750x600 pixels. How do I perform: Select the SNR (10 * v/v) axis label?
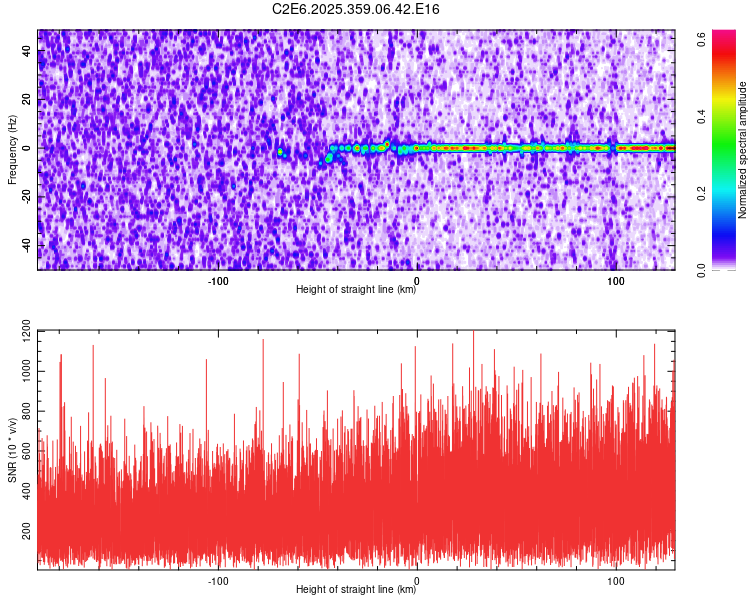[x=12, y=448]
